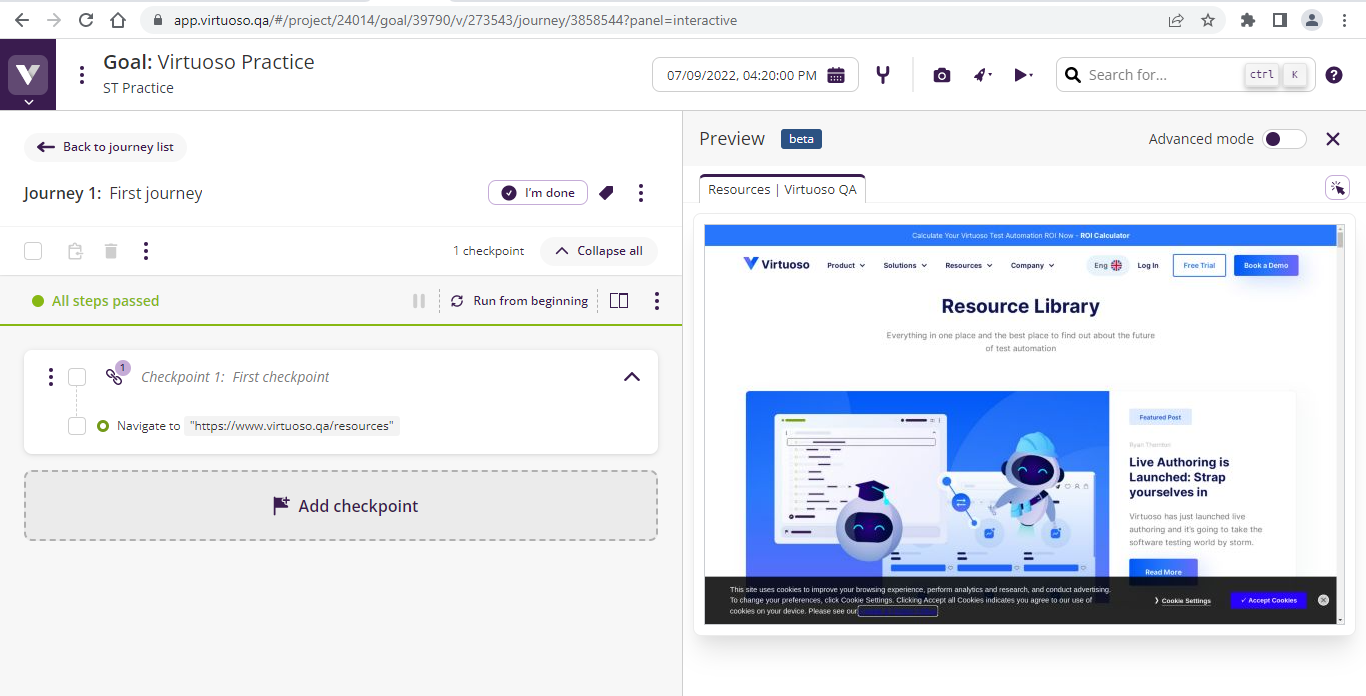Viewport: 1366px width, 696px height.
Task: Click the preview page vertical scrollbar
Action: point(1340,400)
